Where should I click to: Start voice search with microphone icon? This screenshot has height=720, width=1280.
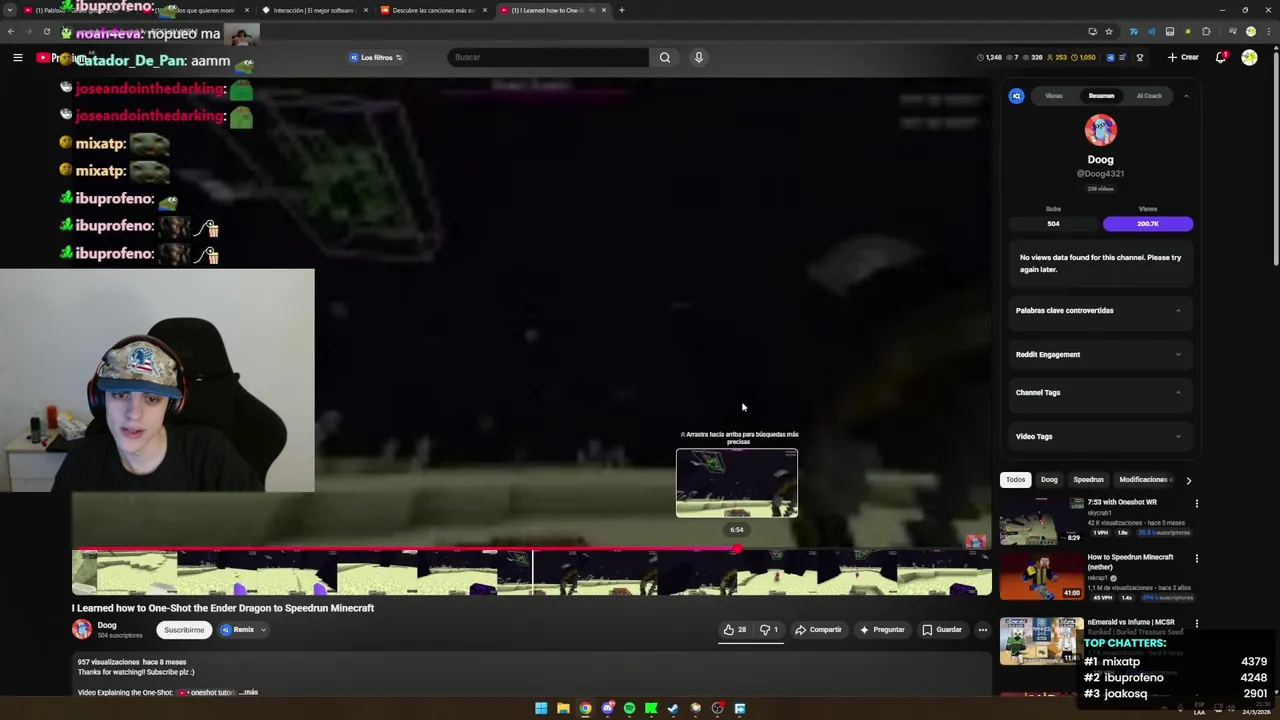coord(699,57)
